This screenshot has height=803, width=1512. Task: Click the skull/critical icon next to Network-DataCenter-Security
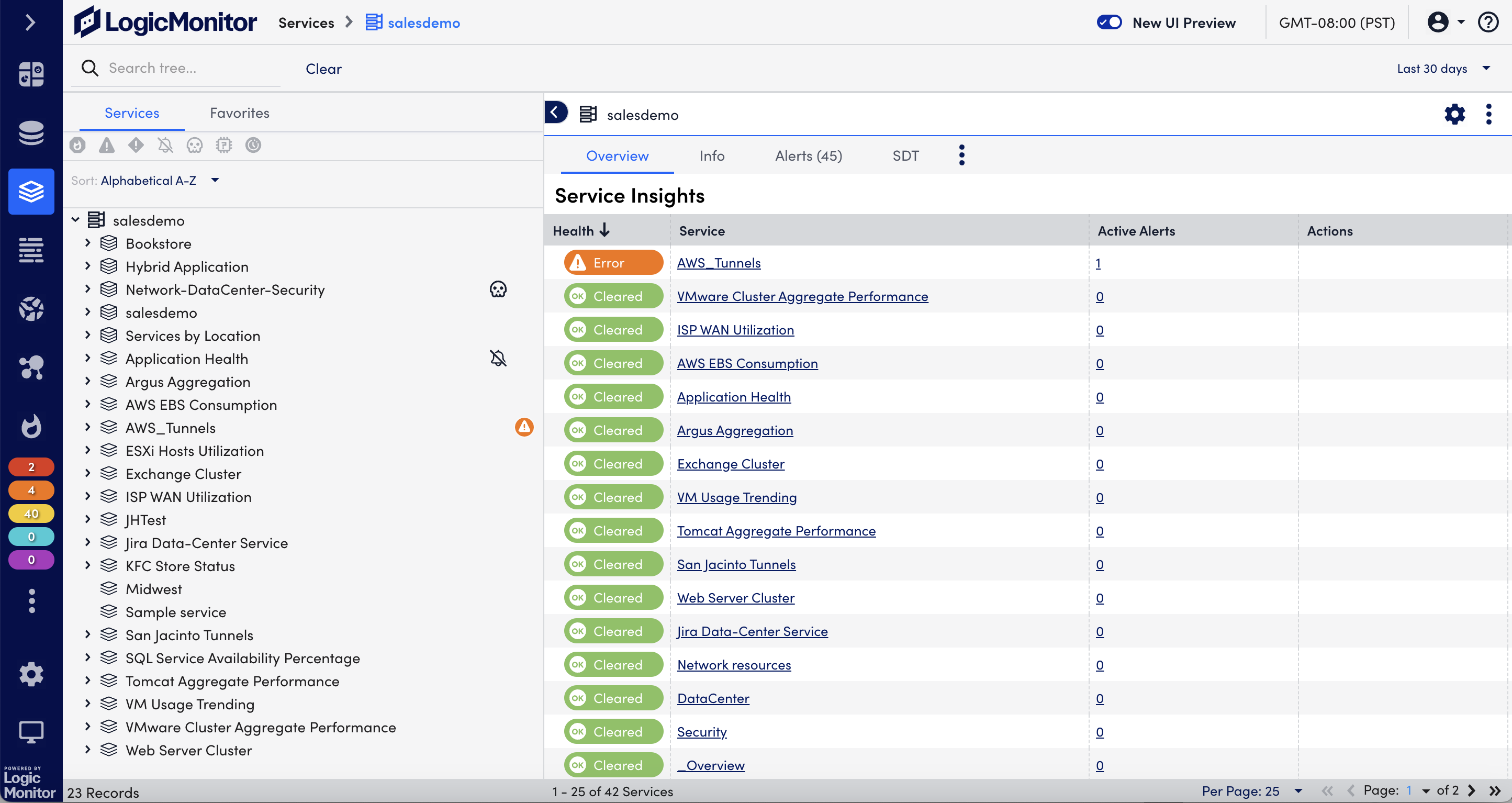tap(498, 289)
